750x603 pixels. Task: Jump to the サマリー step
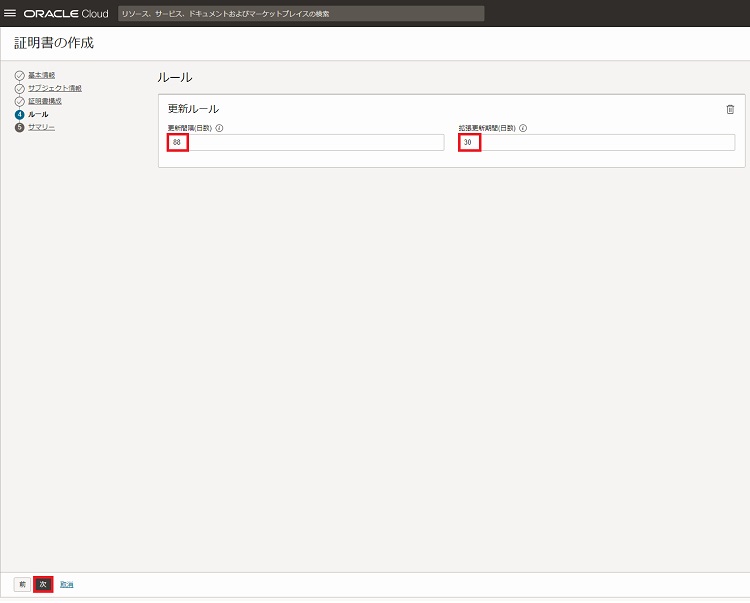[x=41, y=127]
